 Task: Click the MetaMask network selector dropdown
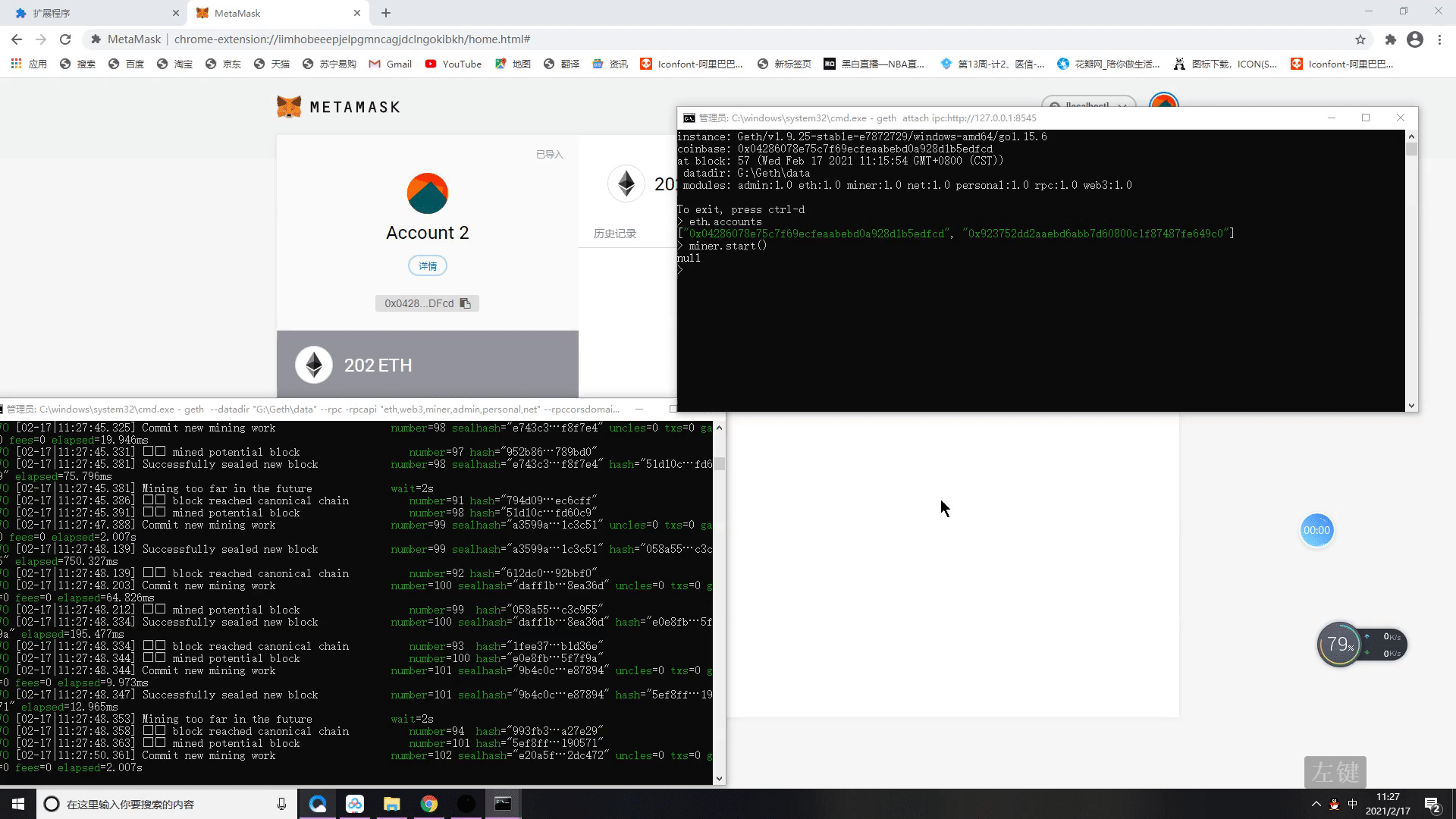tap(1088, 102)
